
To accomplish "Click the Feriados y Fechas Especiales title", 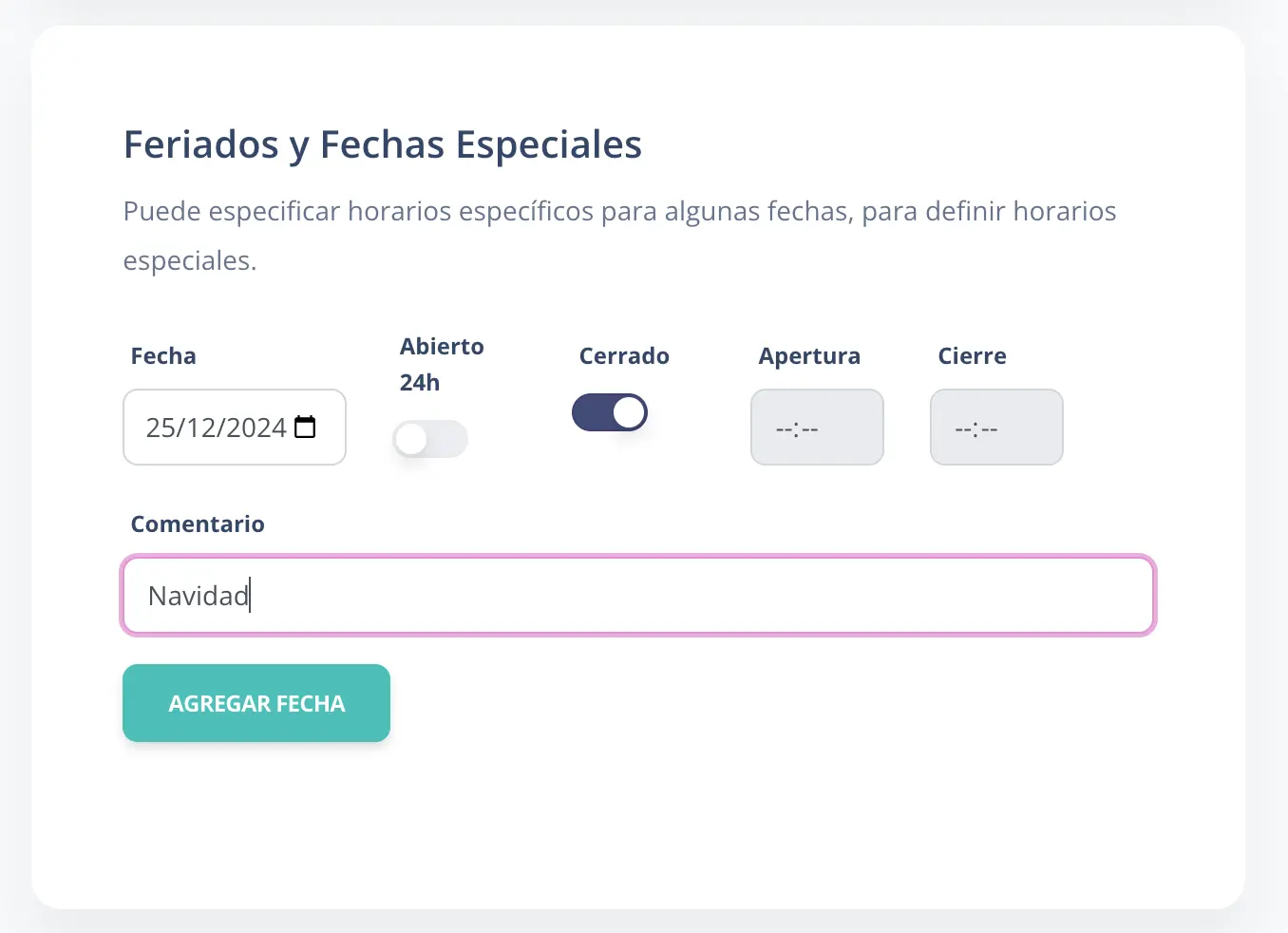I will click(382, 144).
